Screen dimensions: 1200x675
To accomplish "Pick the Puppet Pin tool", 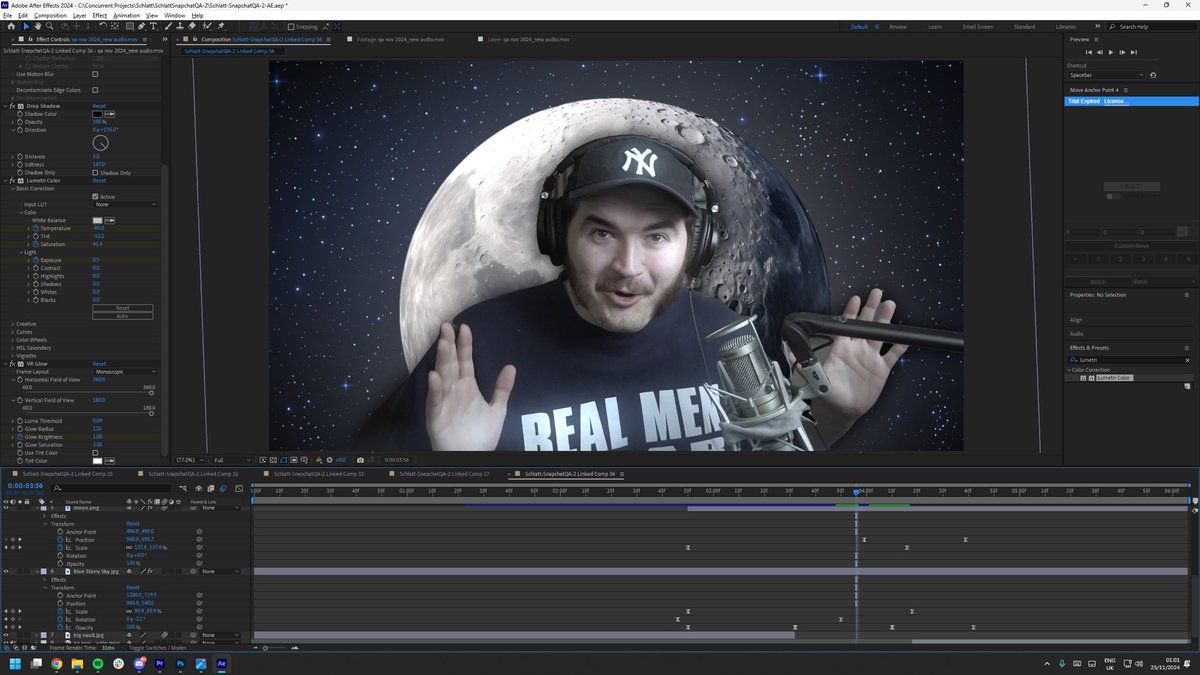I will tap(221, 26).
